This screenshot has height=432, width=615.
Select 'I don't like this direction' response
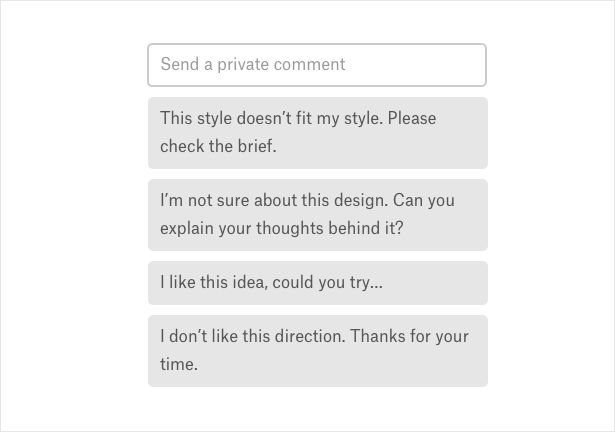point(317,350)
